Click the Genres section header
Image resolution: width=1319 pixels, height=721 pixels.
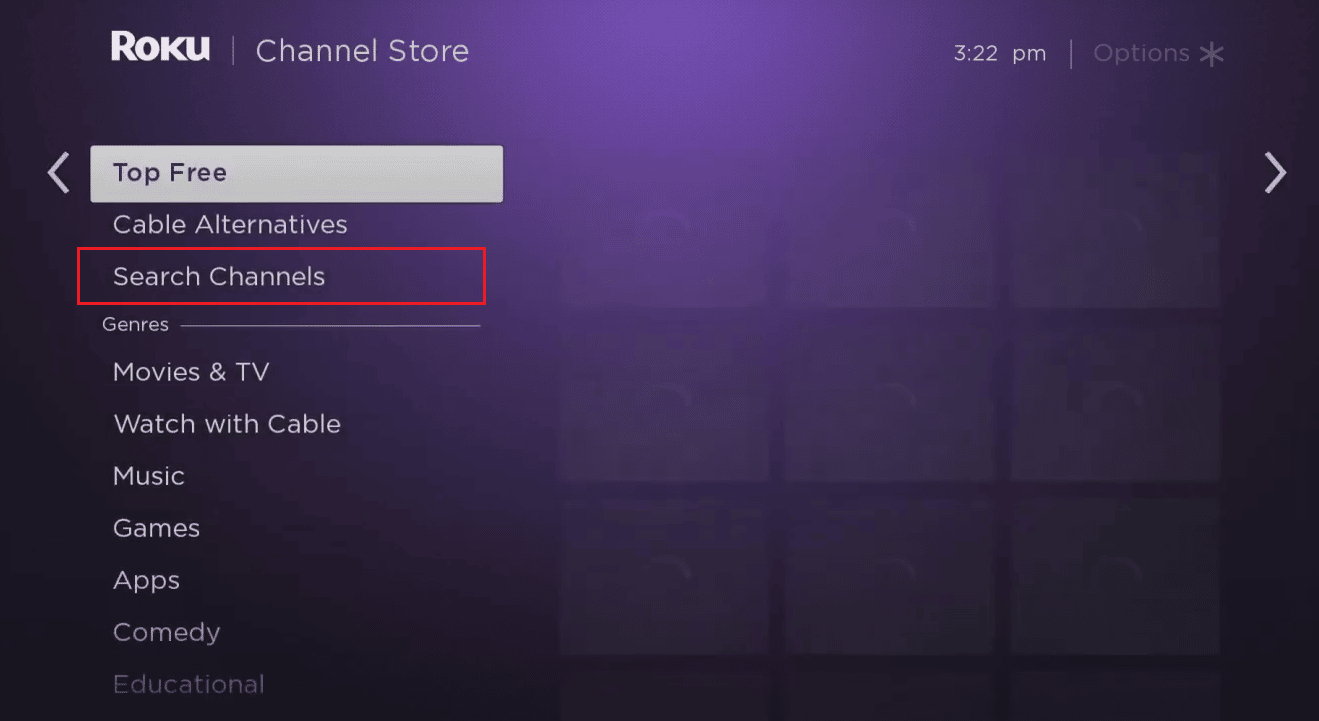pos(135,324)
